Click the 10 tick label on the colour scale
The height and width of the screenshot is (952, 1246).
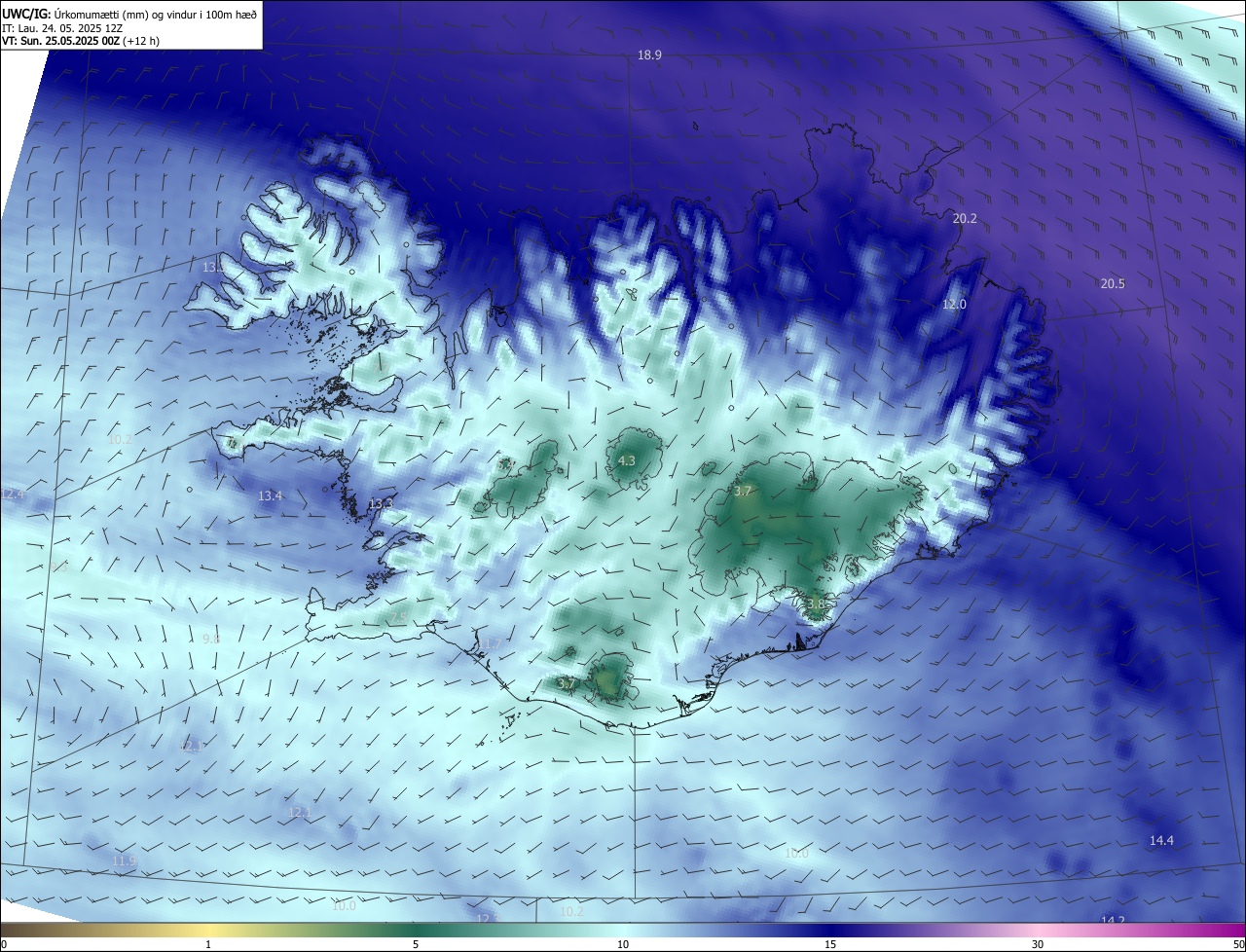tap(623, 944)
